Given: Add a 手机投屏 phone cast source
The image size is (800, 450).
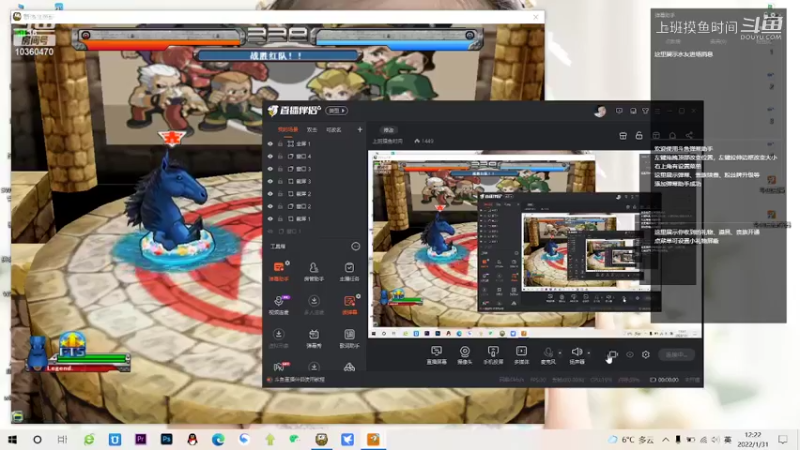Looking at the screenshot, I should pyautogui.click(x=493, y=355).
